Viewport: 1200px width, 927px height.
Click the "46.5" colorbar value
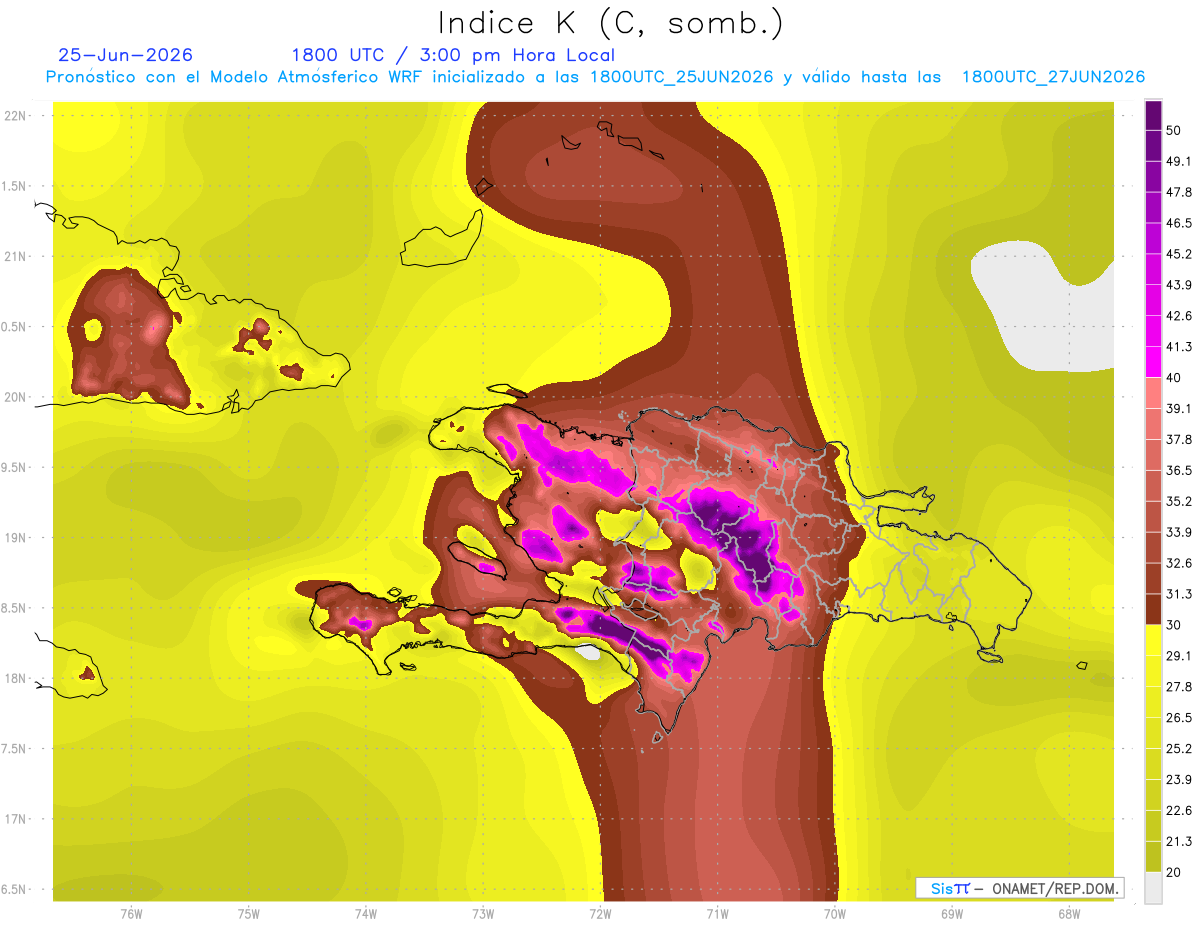(x=1179, y=223)
